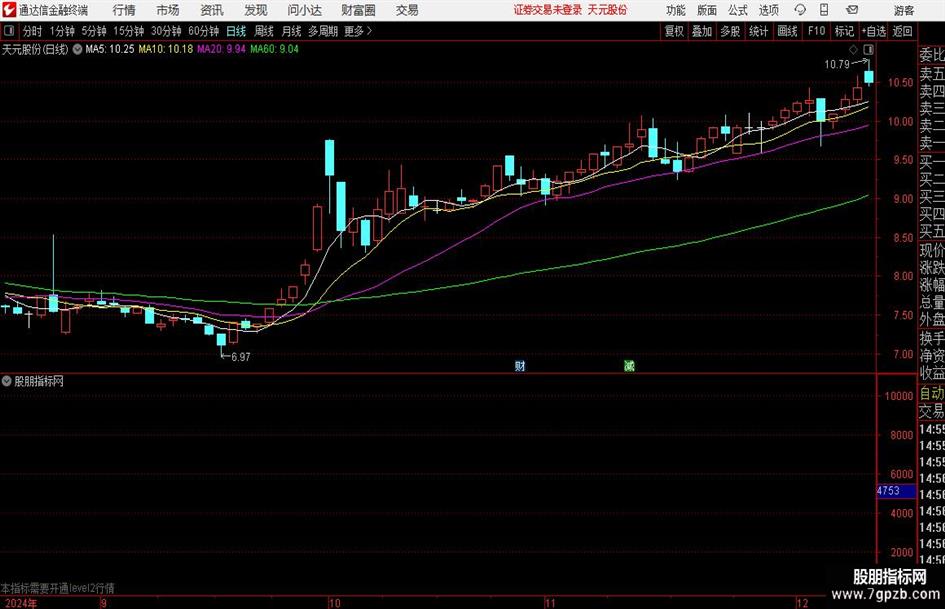Click the 通达信 red logo icon
Viewport: 945px width, 609px height.
click(9, 10)
